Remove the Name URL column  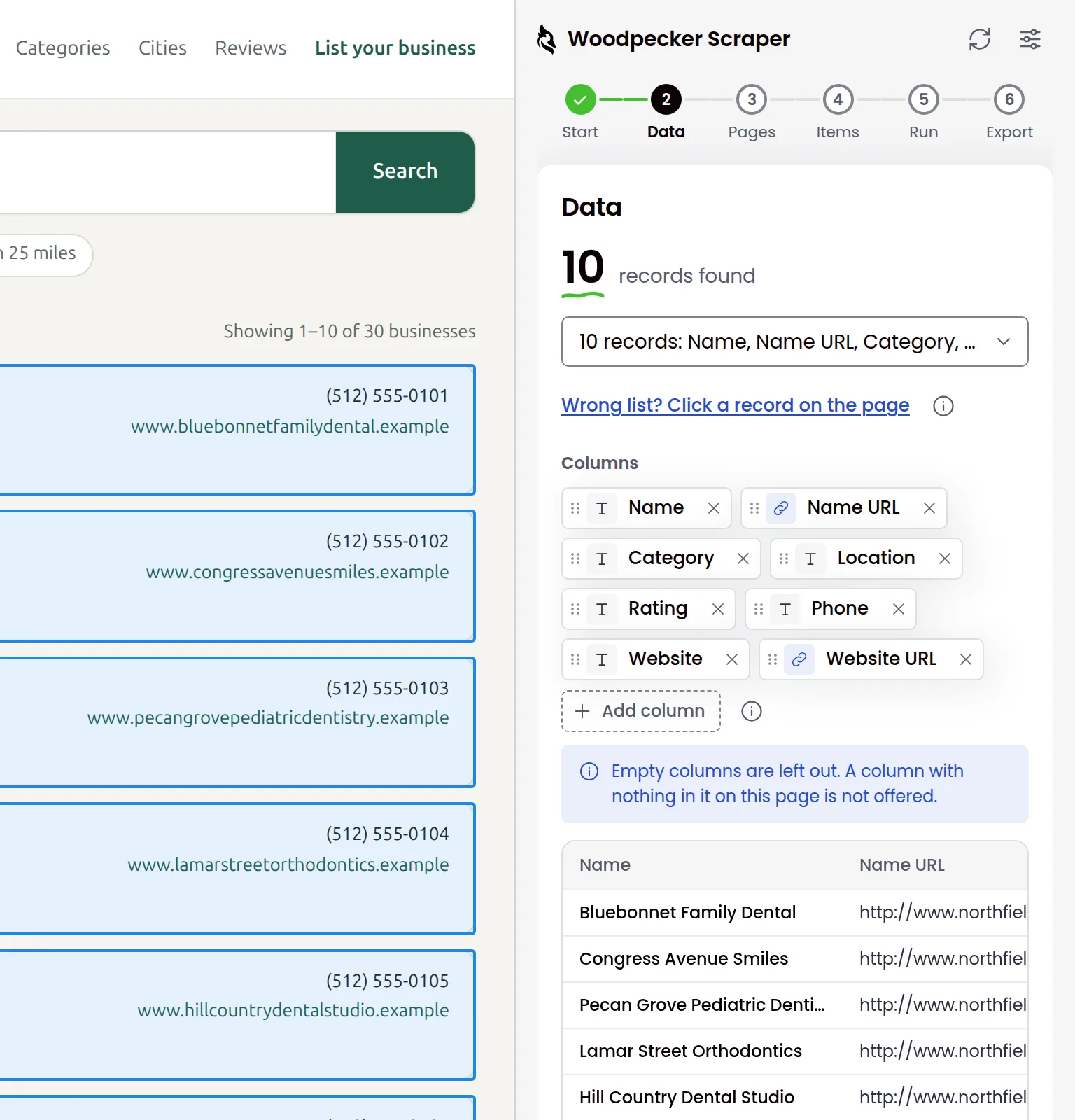click(929, 508)
